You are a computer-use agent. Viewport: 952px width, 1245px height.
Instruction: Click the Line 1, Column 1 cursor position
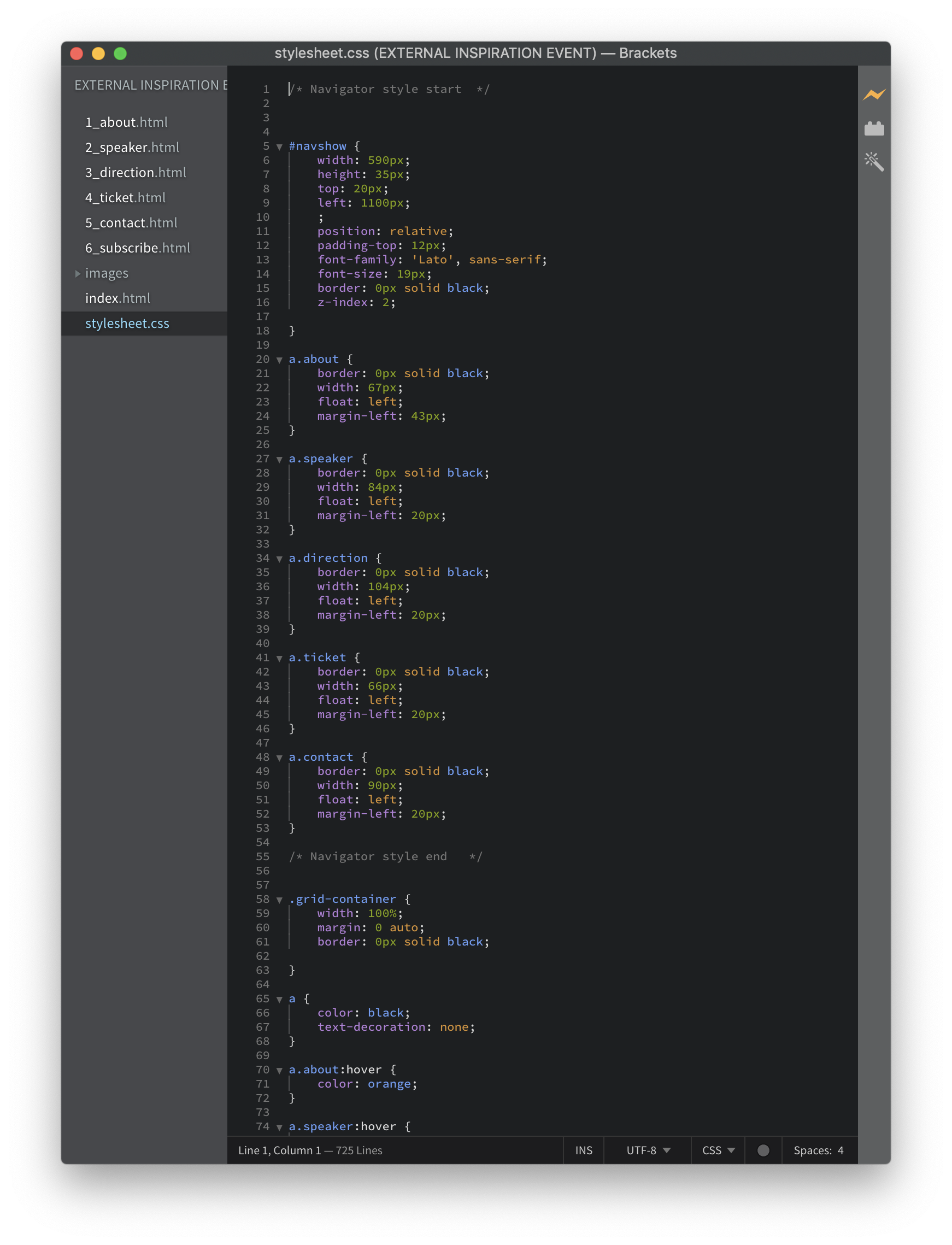279,1150
